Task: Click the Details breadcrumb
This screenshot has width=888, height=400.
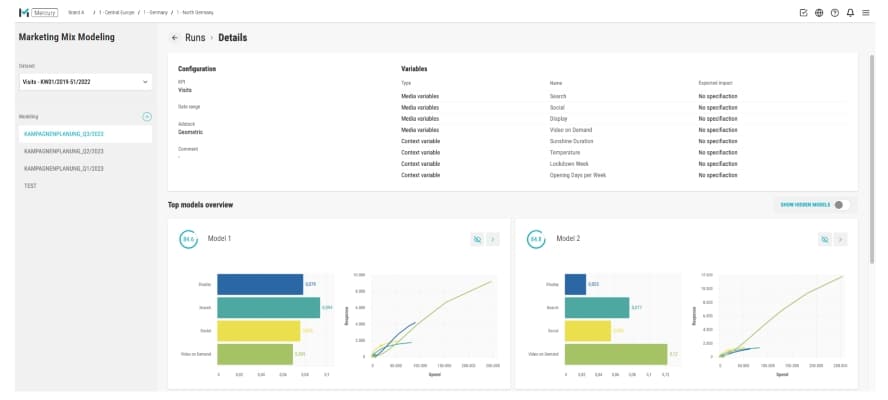Action: click(x=233, y=38)
